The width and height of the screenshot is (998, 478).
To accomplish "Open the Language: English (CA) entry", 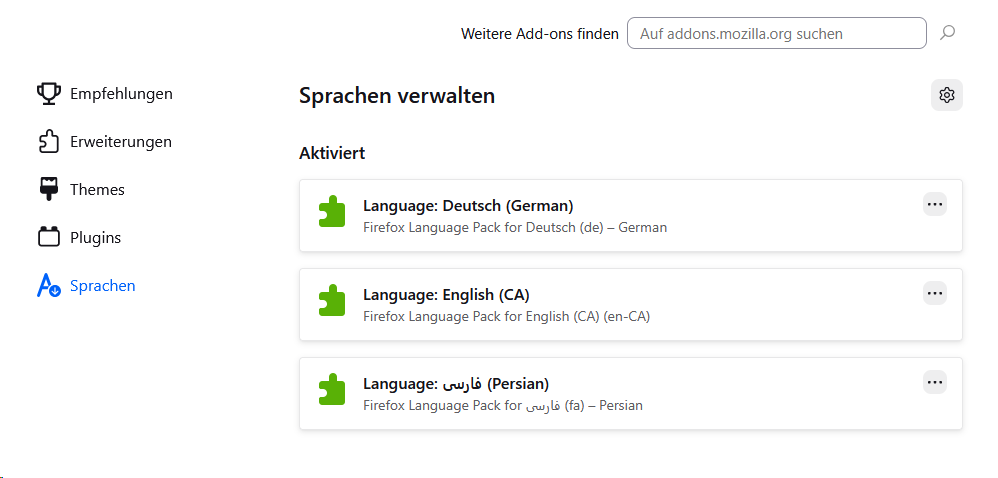I will 446,295.
